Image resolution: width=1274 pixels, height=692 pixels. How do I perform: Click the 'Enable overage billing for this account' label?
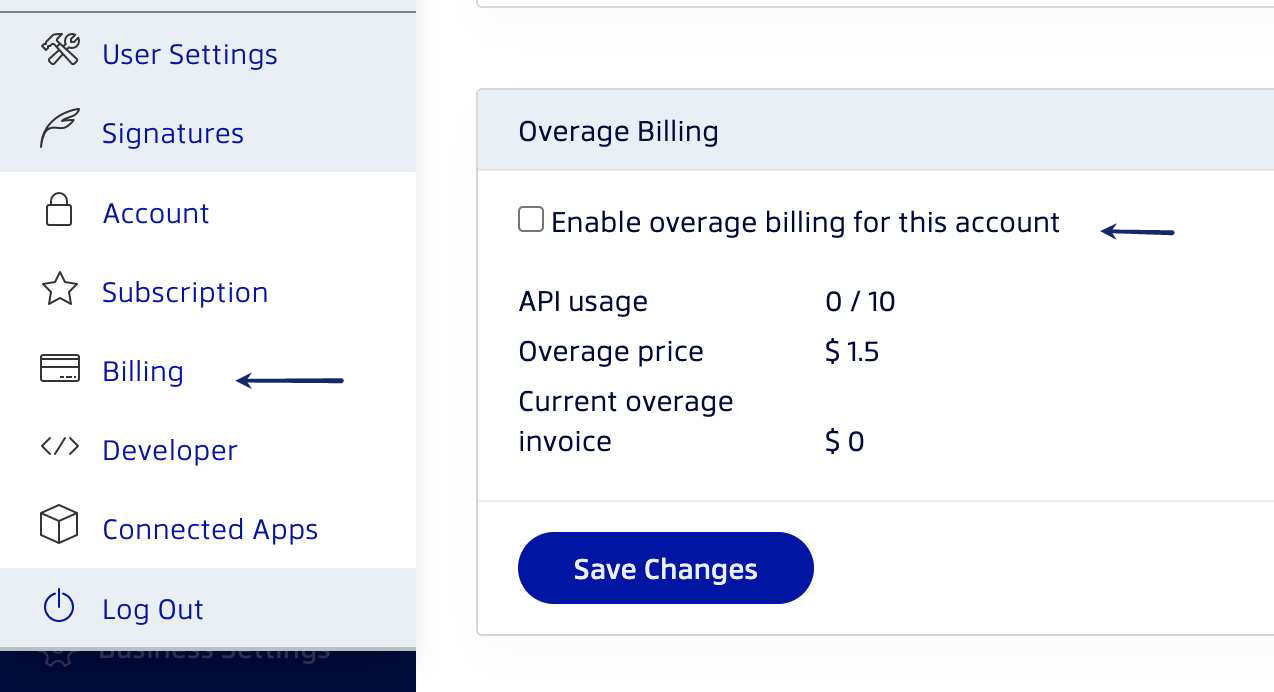point(805,222)
